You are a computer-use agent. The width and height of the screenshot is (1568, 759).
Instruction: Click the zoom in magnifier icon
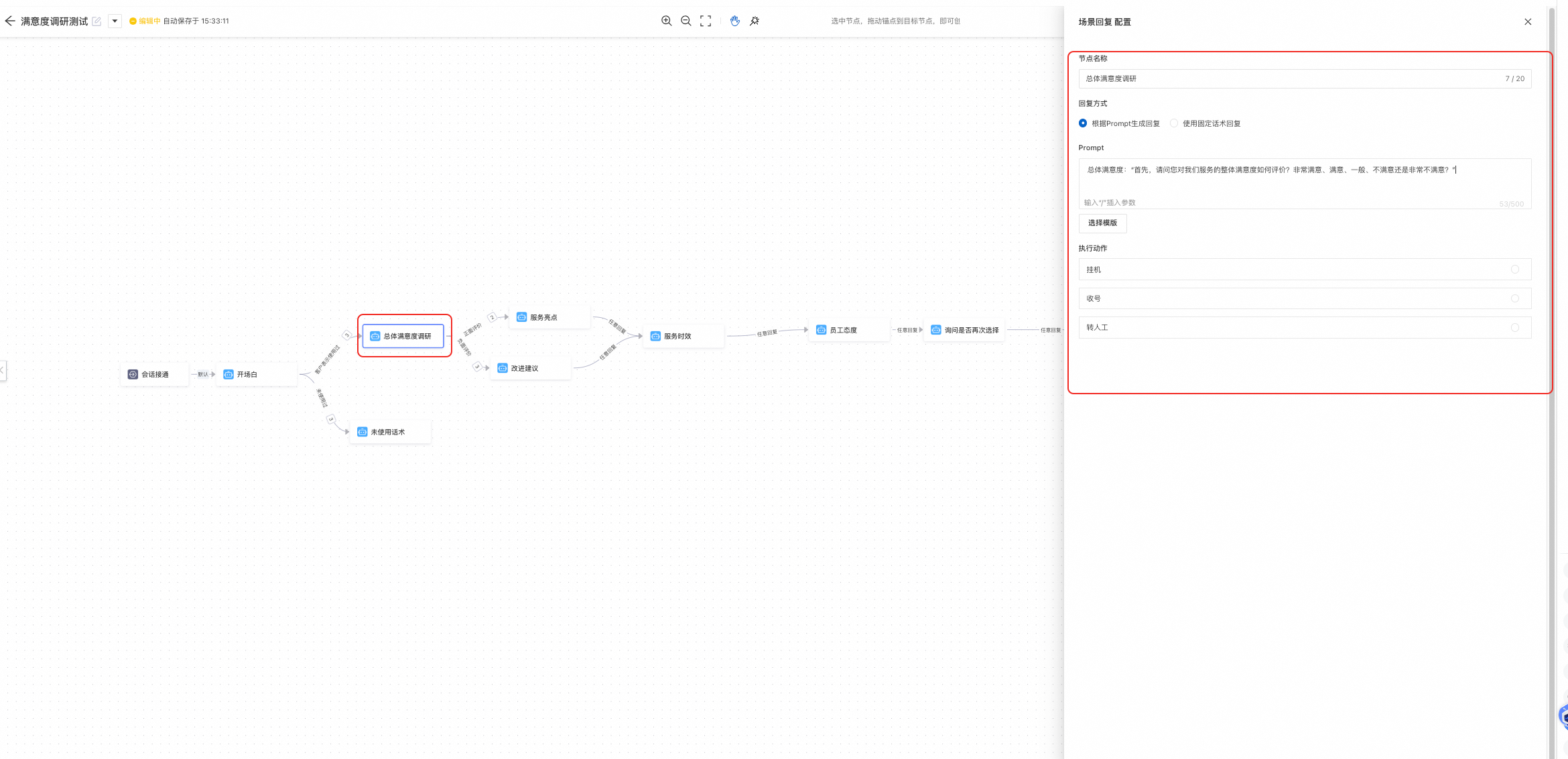(x=666, y=21)
